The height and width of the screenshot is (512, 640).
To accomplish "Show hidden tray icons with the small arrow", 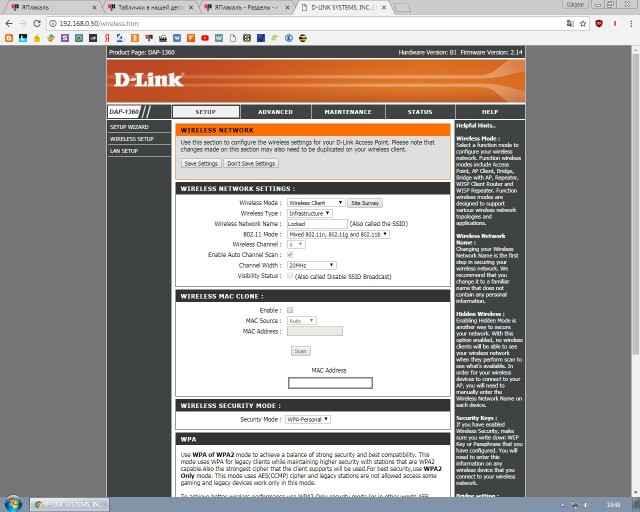I will click(563, 505).
